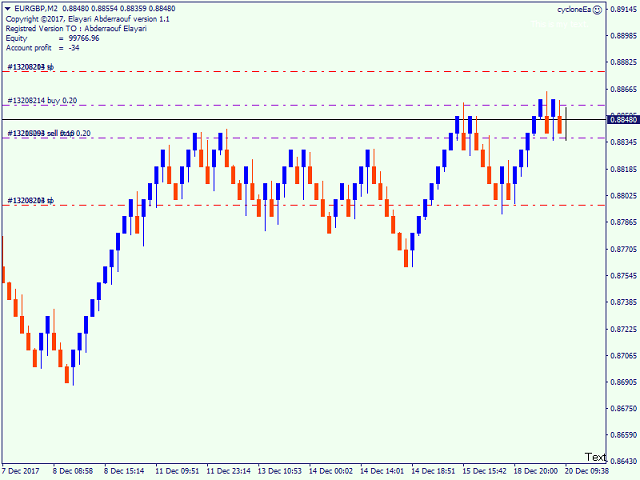This screenshot has width=640, height=480.
Task: Click the 11 Dec 23:14 time label
Action: [x=229, y=471]
